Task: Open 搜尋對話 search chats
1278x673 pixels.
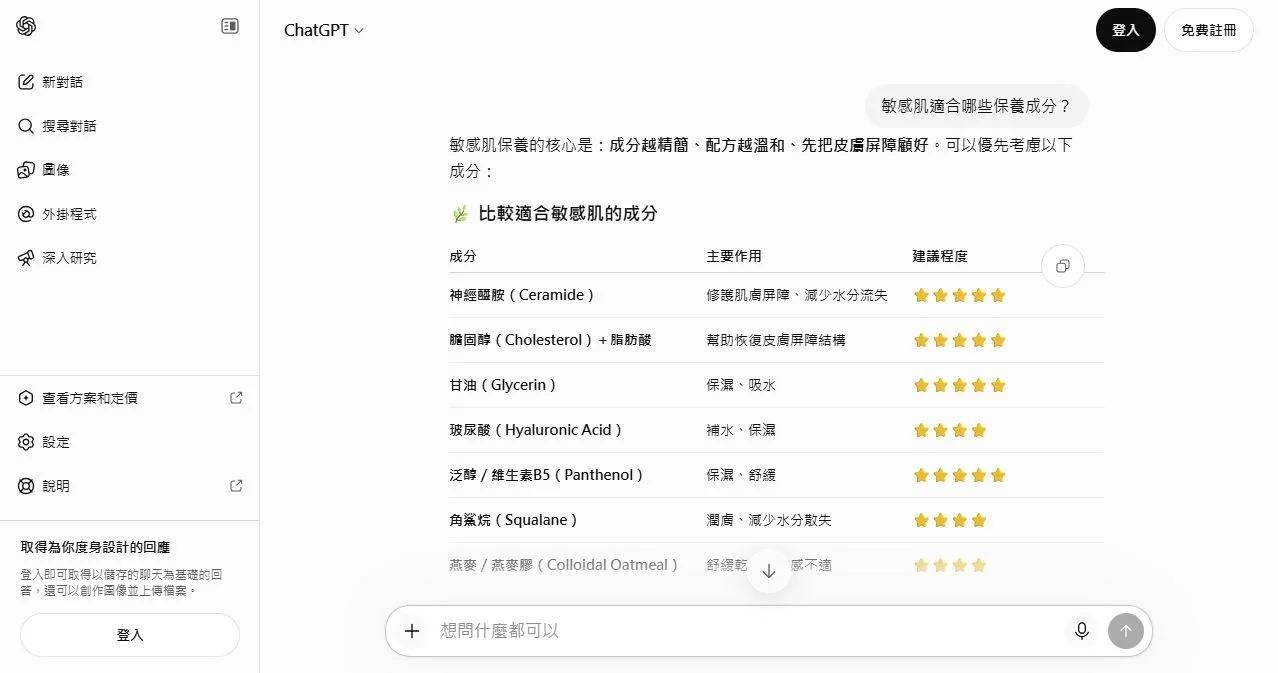Action: [130, 126]
